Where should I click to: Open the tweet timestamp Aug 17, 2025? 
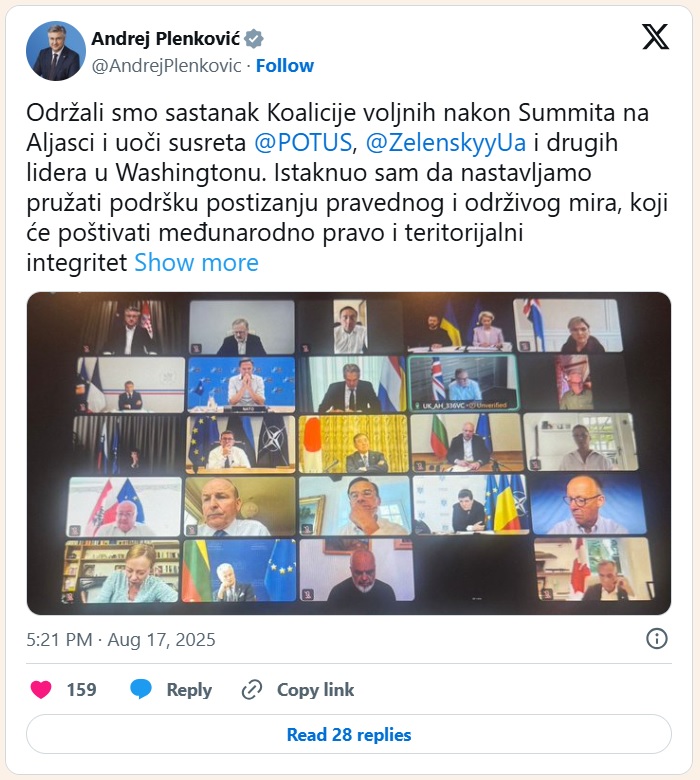pyautogui.click(x=121, y=640)
